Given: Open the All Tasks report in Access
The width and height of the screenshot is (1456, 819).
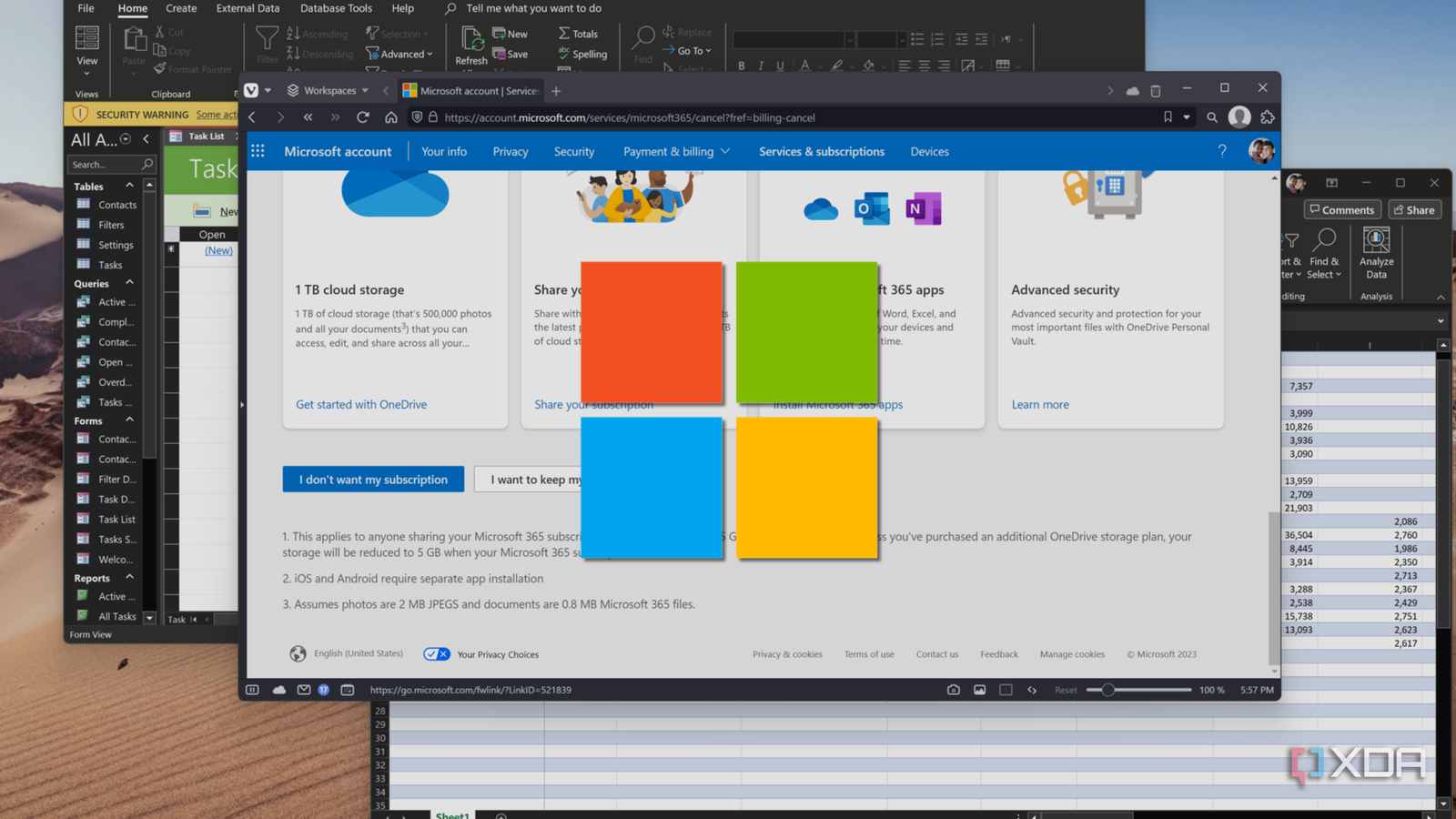Looking at the screenshot, I should click(x=107, y=616).
